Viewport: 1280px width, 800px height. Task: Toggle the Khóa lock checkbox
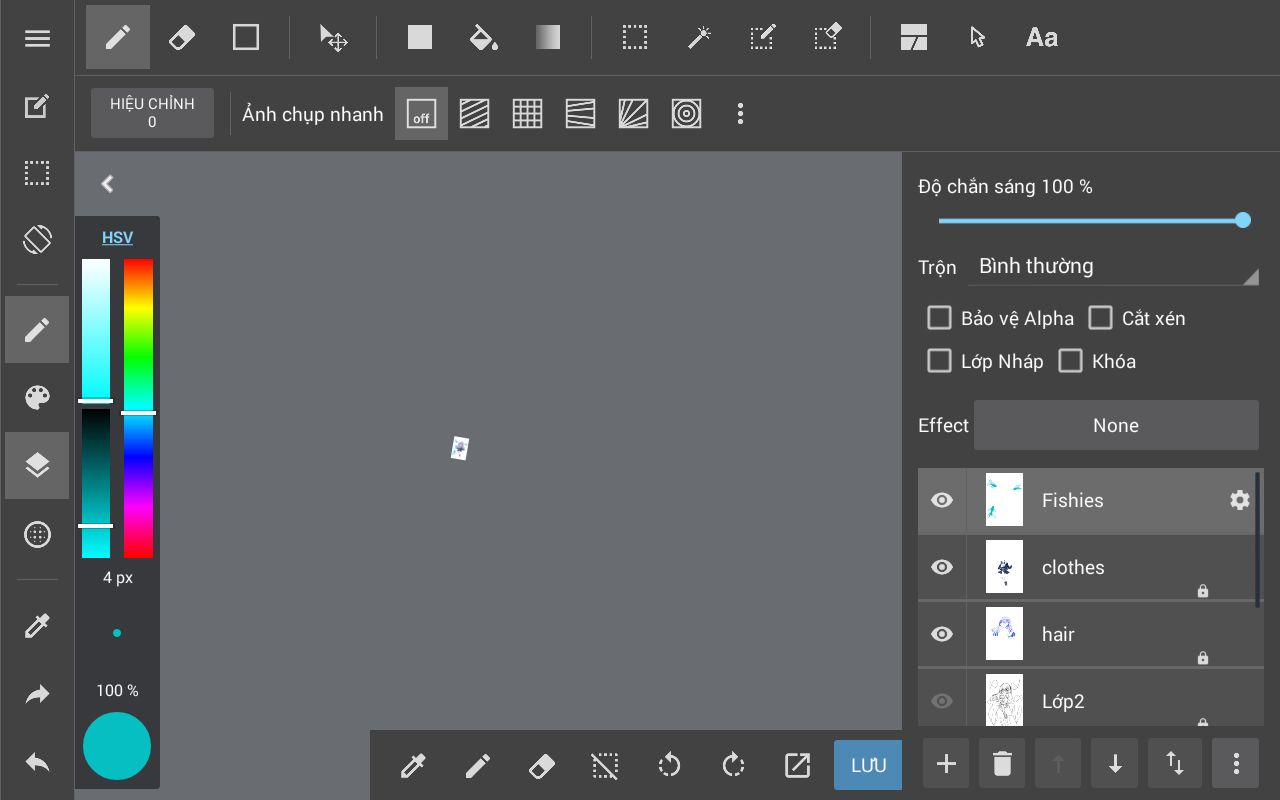(x=1071, y=361)
